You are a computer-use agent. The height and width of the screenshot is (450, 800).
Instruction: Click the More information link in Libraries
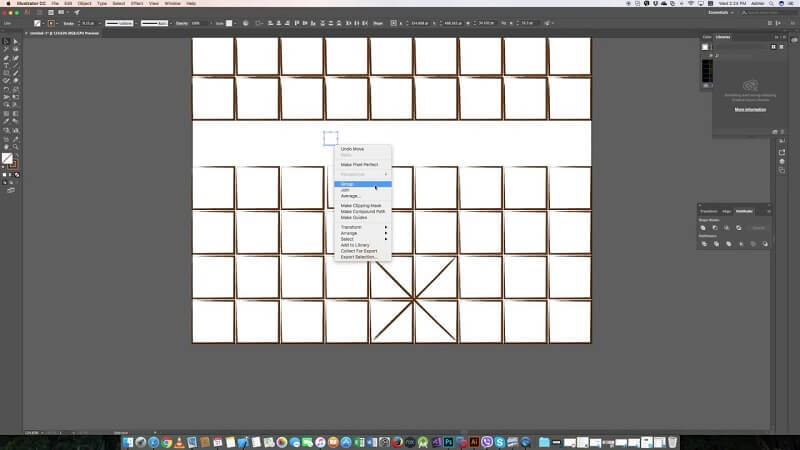[750, 109]
